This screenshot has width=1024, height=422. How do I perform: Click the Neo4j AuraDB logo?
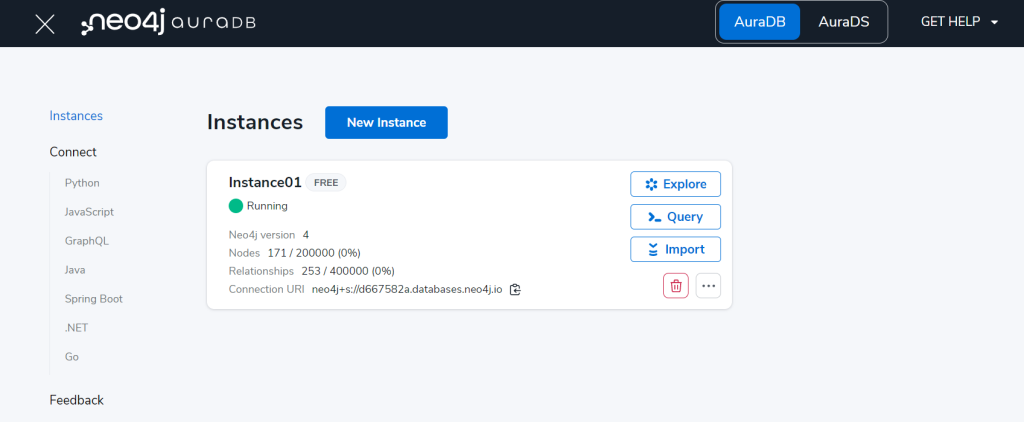pyautogui.click(x=168, y=24)
